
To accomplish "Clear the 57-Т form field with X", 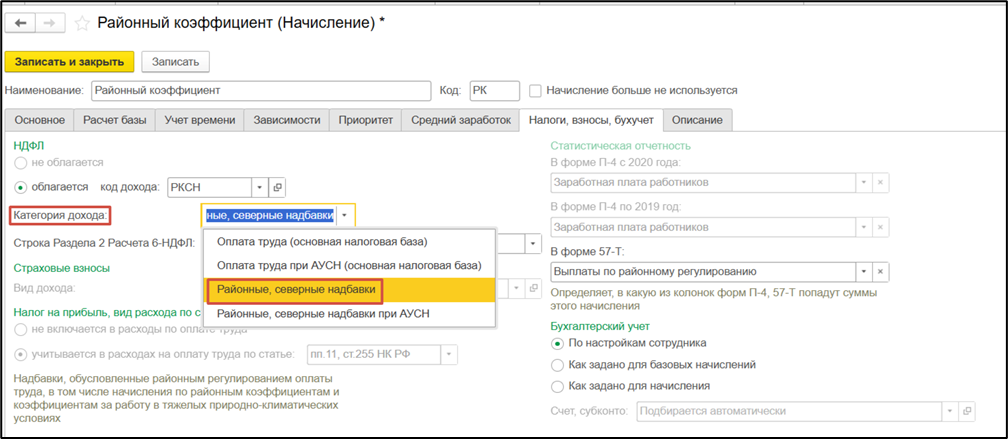I will [x=881, y=271].
